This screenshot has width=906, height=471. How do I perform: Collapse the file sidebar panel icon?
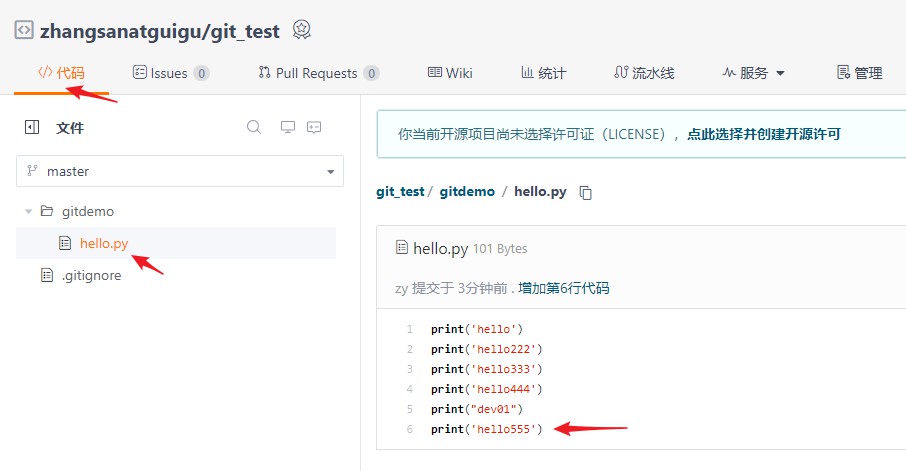pos(32,127)
